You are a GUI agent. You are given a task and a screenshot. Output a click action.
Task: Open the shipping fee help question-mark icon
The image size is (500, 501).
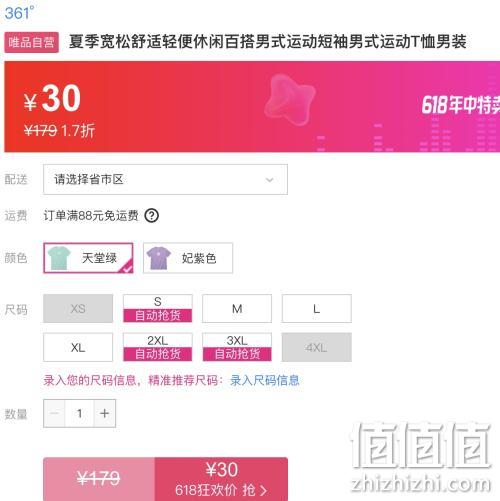tap(152, 216)
